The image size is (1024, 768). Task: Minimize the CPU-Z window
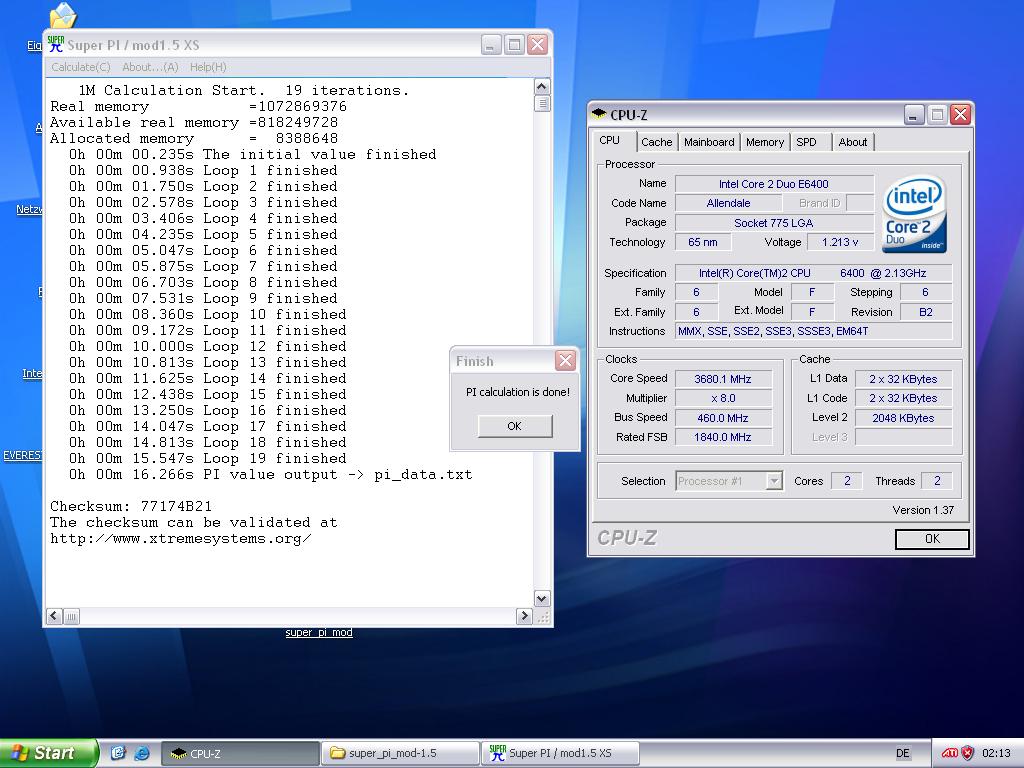(x=914, y=115)
